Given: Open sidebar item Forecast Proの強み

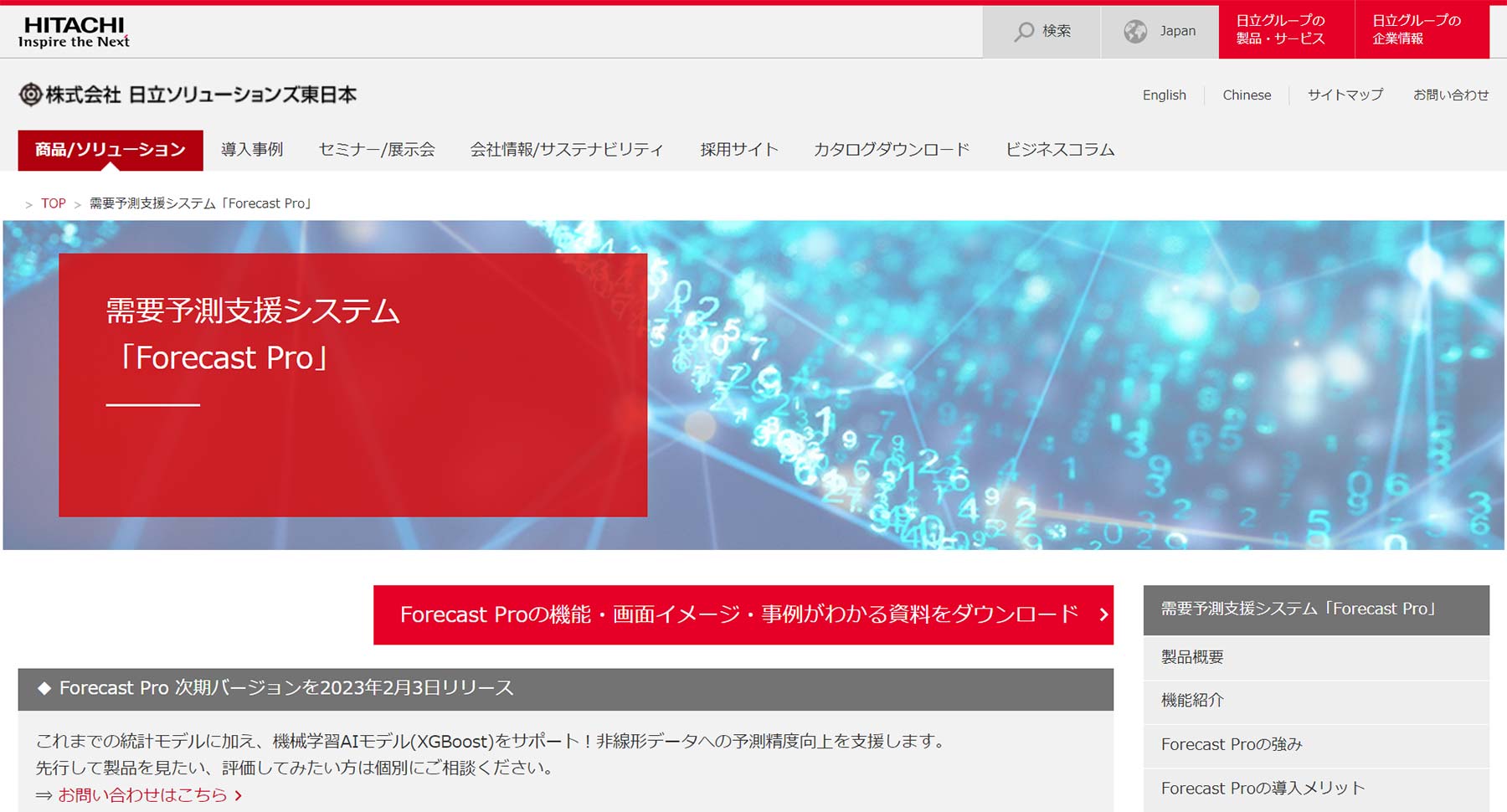Looking at the screenshot, I should 1316,745.
